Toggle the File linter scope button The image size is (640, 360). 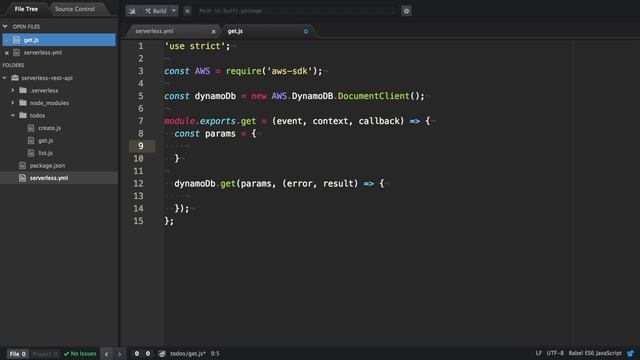coord(18,354)
